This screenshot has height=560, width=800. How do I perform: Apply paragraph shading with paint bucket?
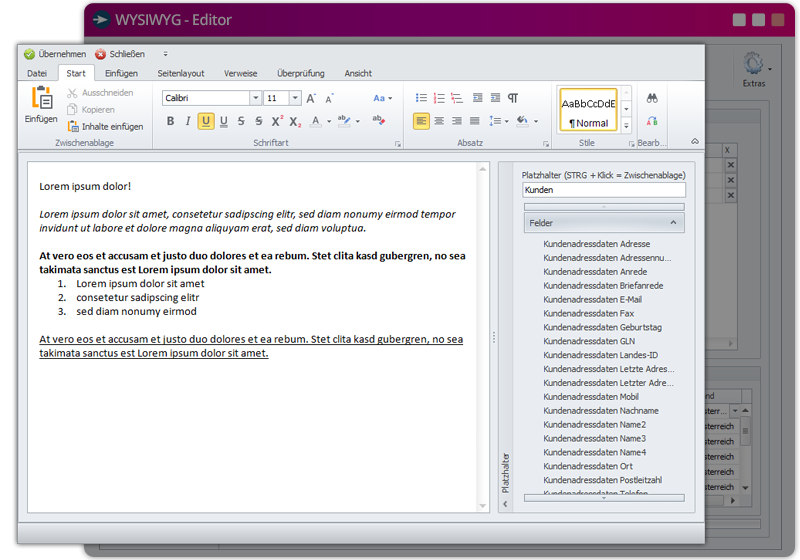point(522,121)
